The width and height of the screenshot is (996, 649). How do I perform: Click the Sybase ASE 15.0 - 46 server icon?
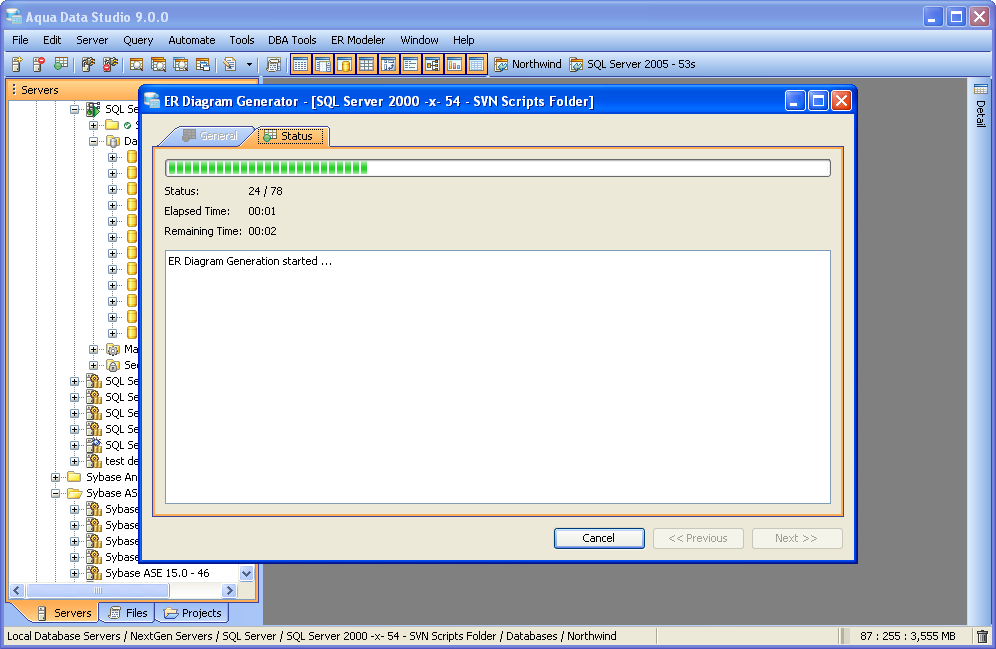94,573
